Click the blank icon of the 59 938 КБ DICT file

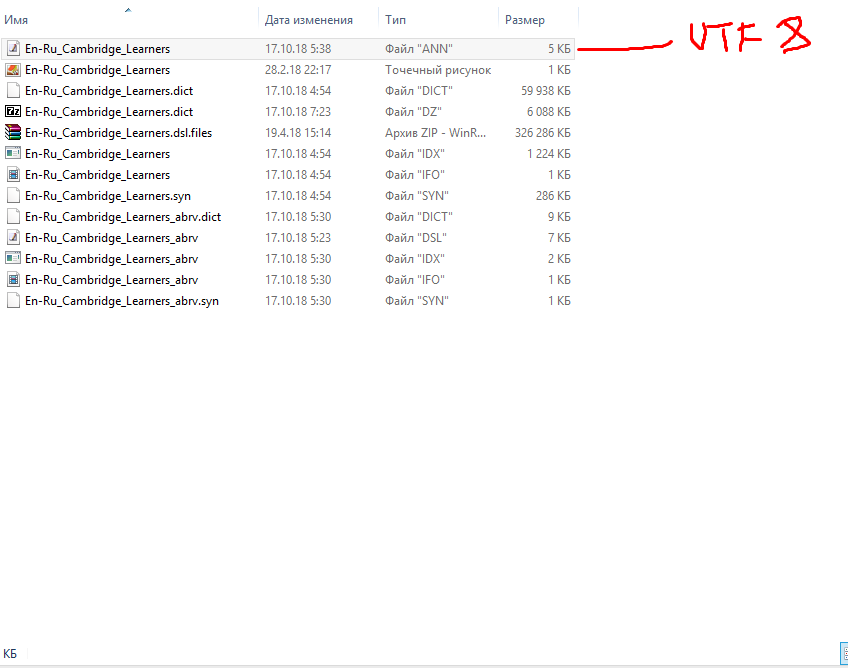coord(13,91)
